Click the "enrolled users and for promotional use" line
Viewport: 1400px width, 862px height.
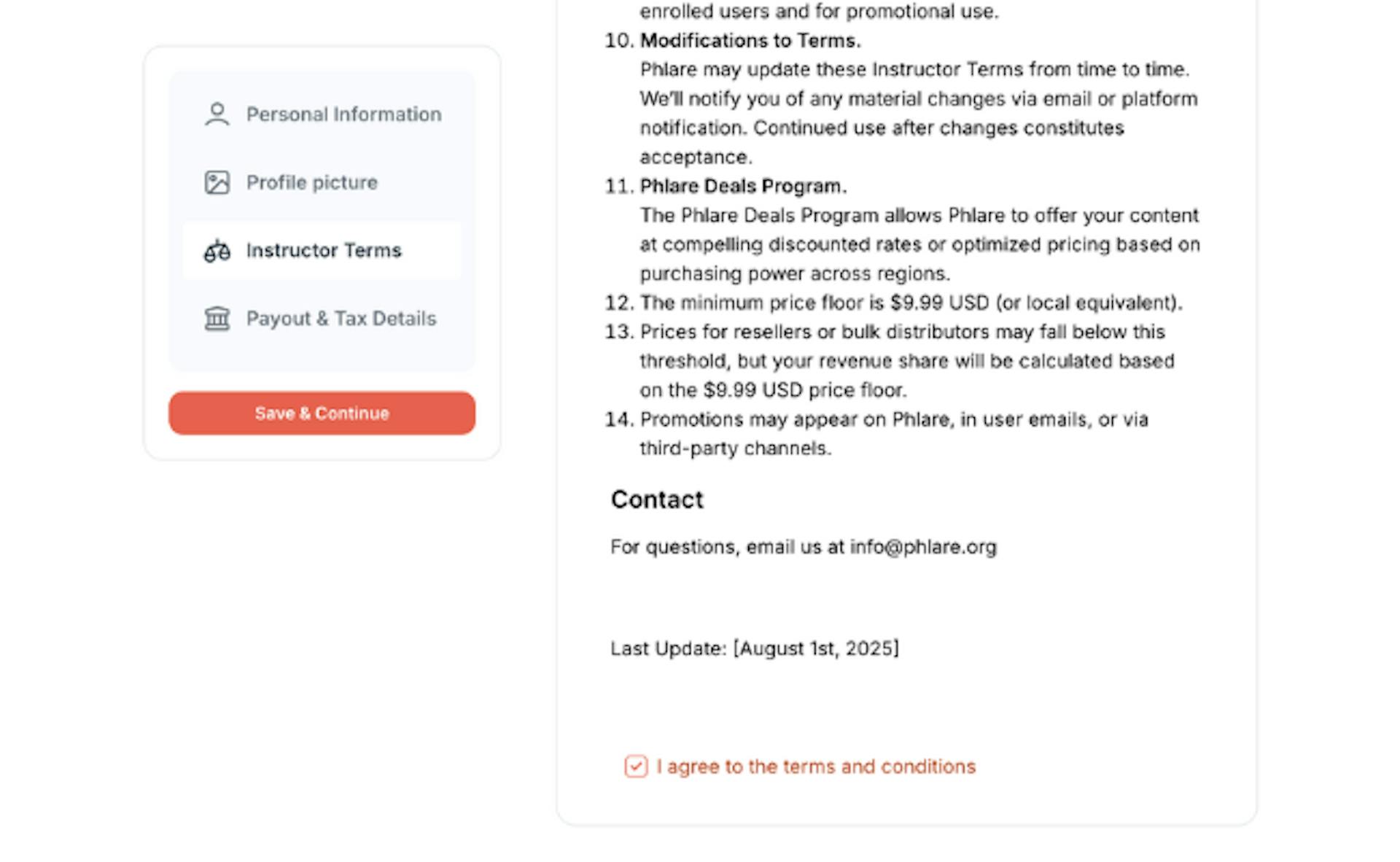[819, 12]
